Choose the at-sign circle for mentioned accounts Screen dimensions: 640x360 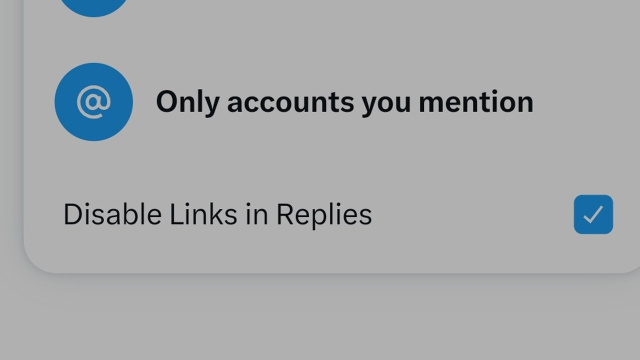[94, 102]
